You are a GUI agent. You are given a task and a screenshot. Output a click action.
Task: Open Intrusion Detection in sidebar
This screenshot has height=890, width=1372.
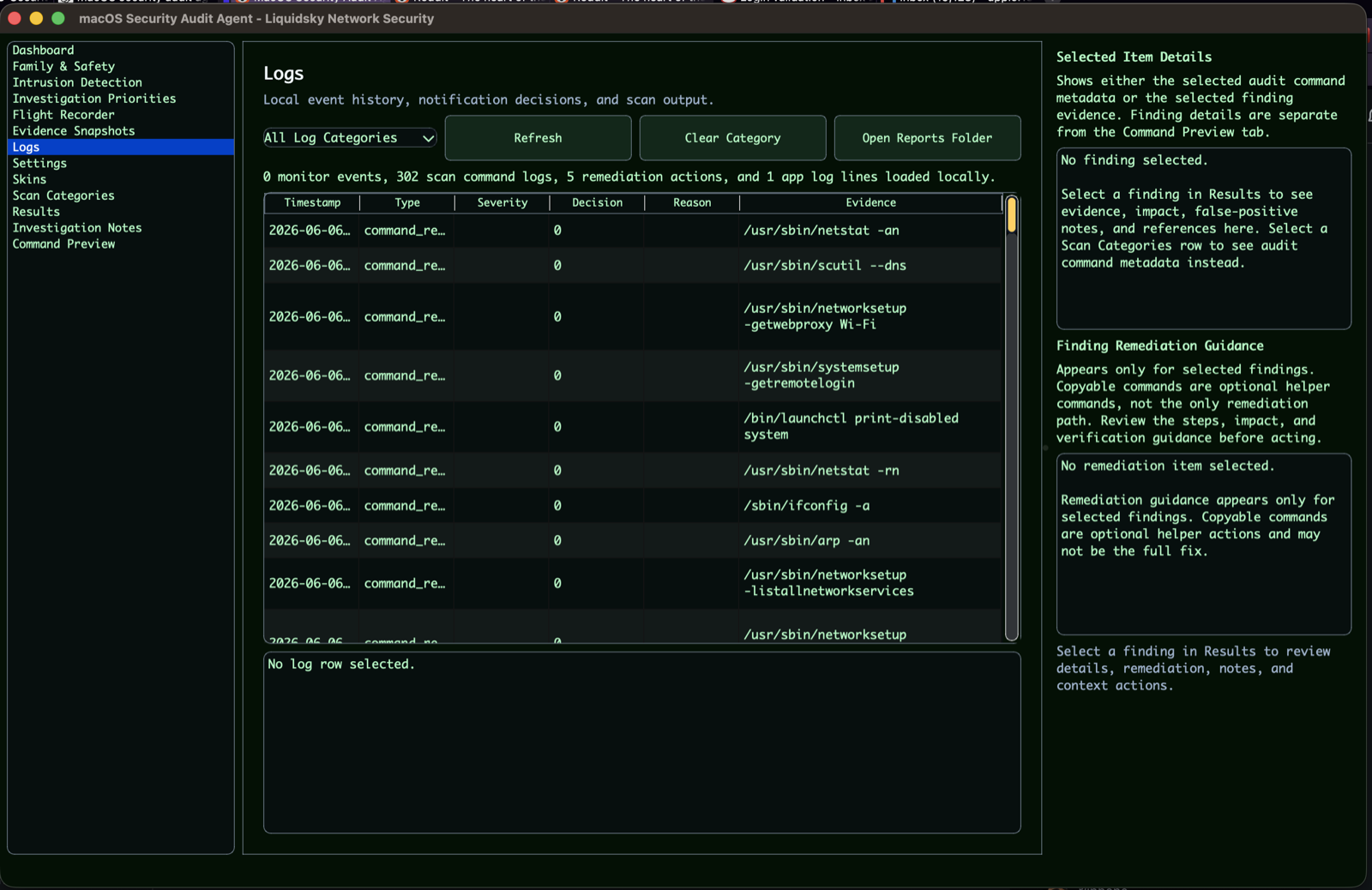[x=121, y=82]
